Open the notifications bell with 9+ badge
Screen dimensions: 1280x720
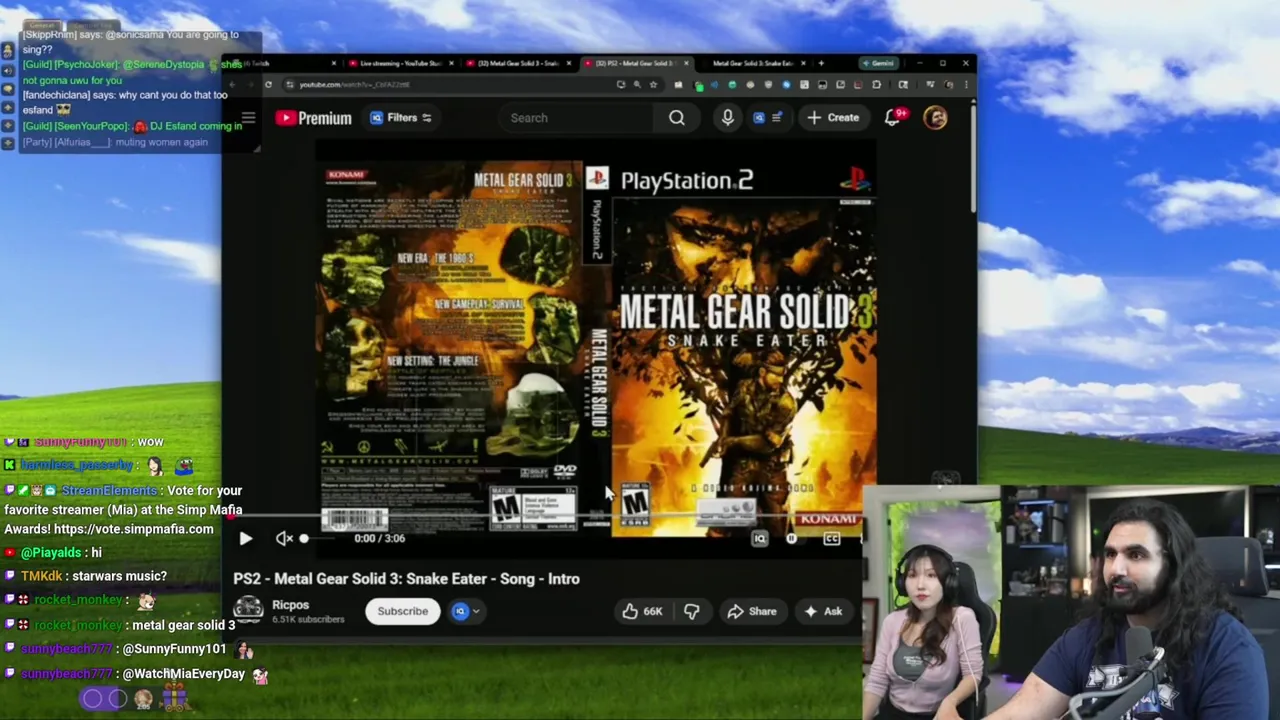pyautogui.click(x=893, y=118)
